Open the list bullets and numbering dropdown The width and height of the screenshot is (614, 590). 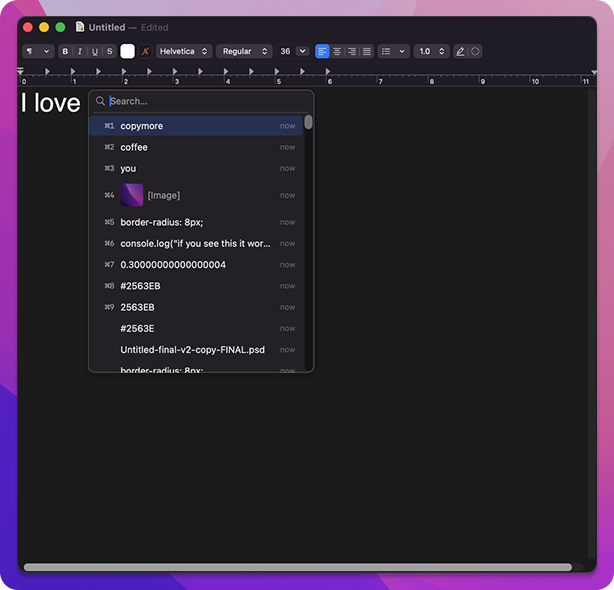coord(394,51)
